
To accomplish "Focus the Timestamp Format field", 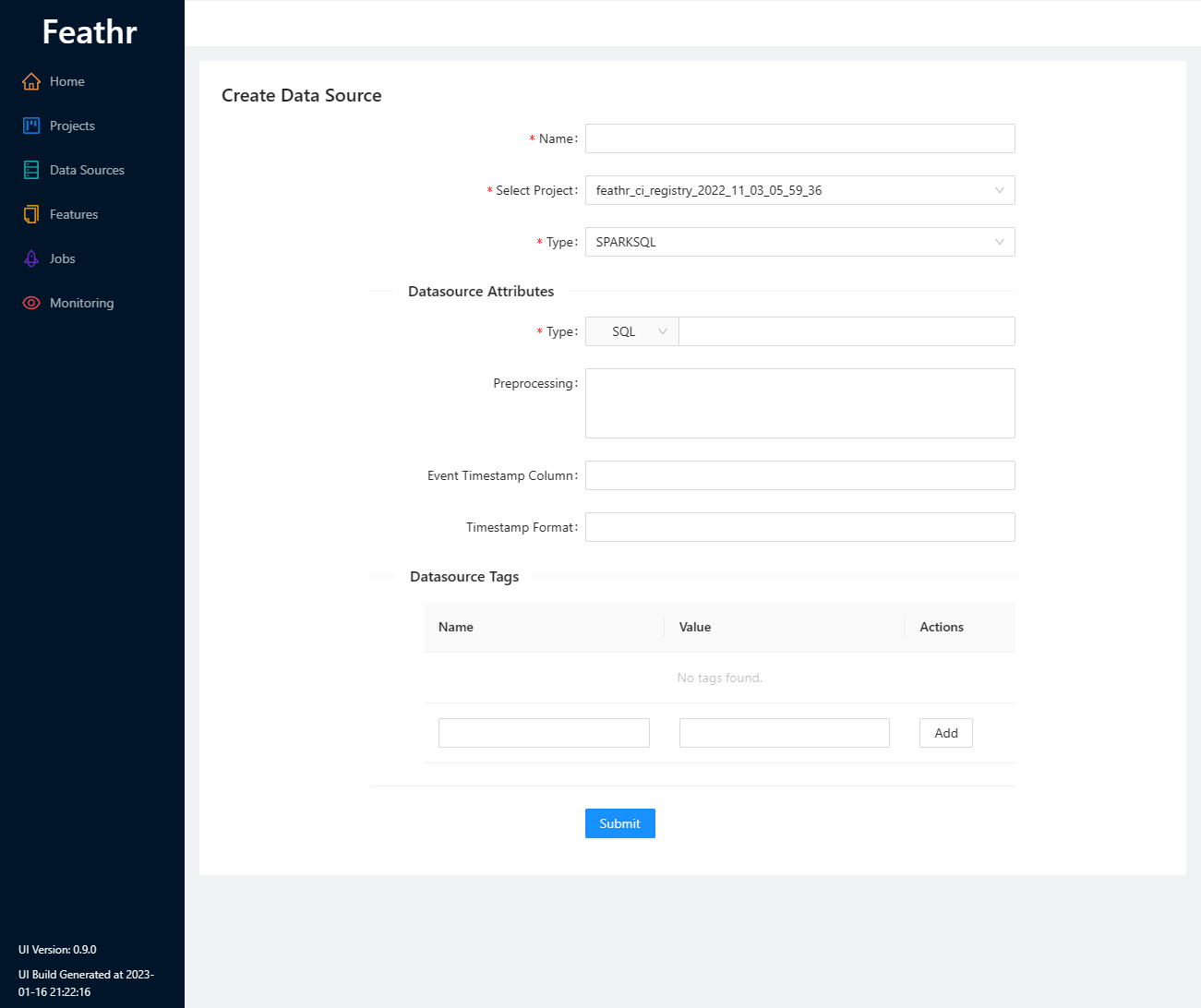I will tap(800, 527).
